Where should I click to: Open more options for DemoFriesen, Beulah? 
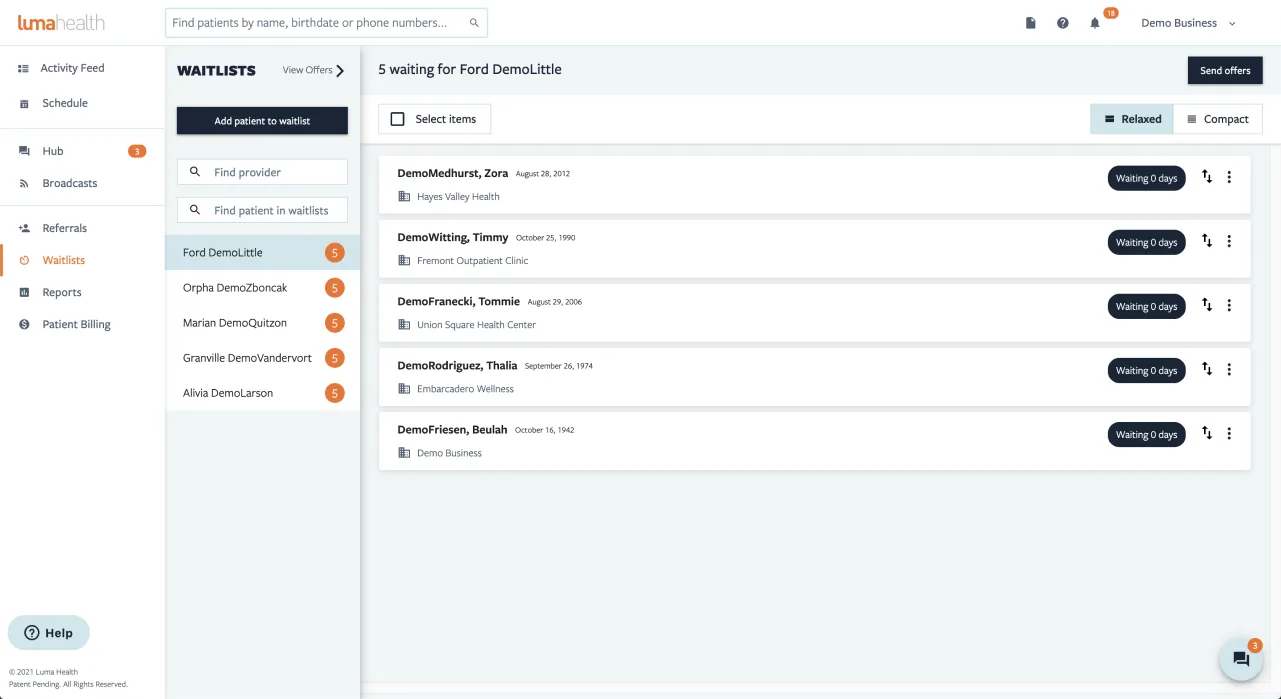click(x=1229, y=433)
